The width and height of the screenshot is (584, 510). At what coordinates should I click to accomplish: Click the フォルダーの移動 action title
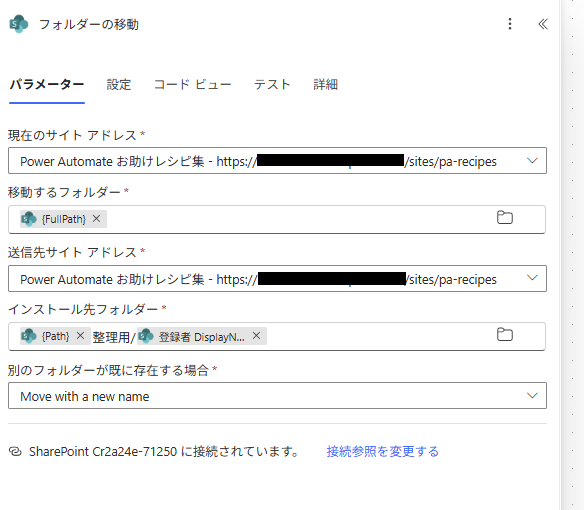pyautogui.click(x=89, y=25)
